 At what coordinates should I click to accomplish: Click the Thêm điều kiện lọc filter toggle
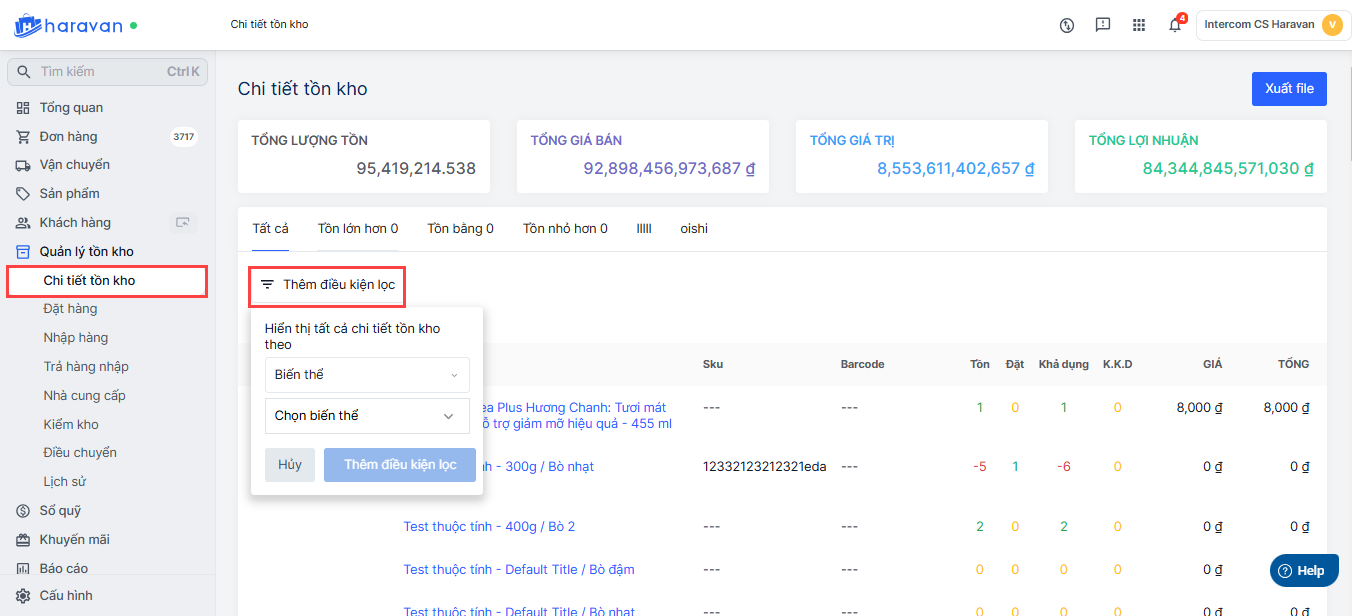328,285
